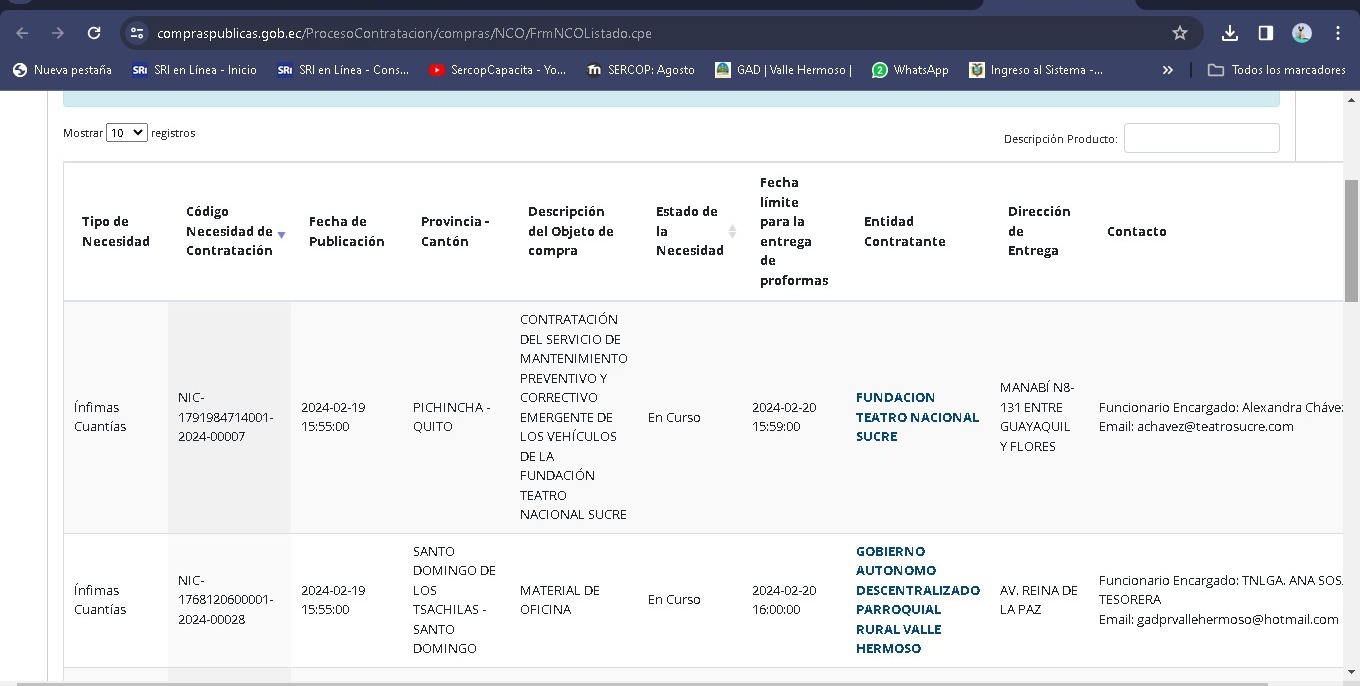This screenshot has width=1360, height=686.
Task: Open the Chrome profile avatar
Action: point(1301,33)
